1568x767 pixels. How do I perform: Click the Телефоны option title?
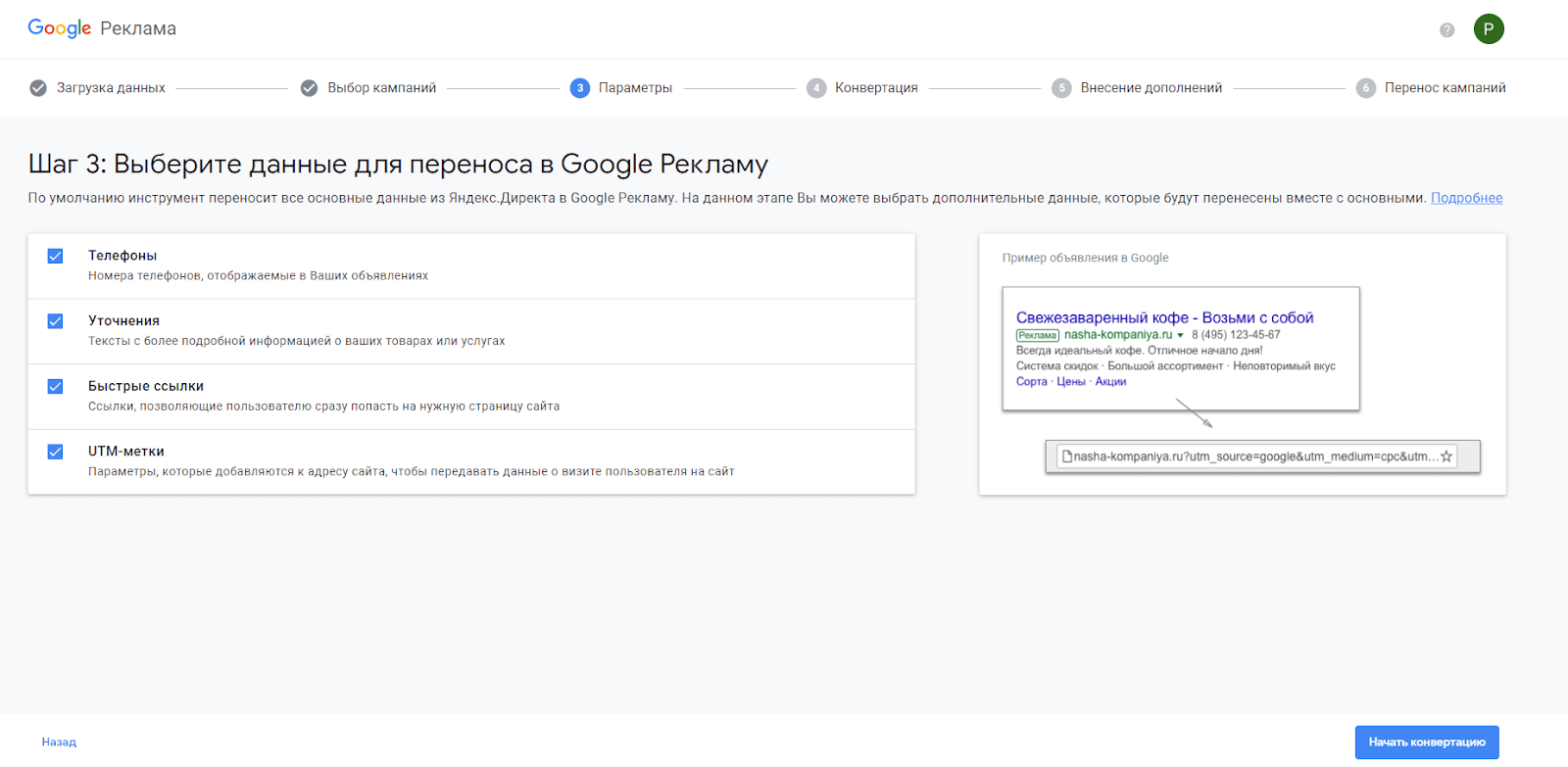point(122,256)
